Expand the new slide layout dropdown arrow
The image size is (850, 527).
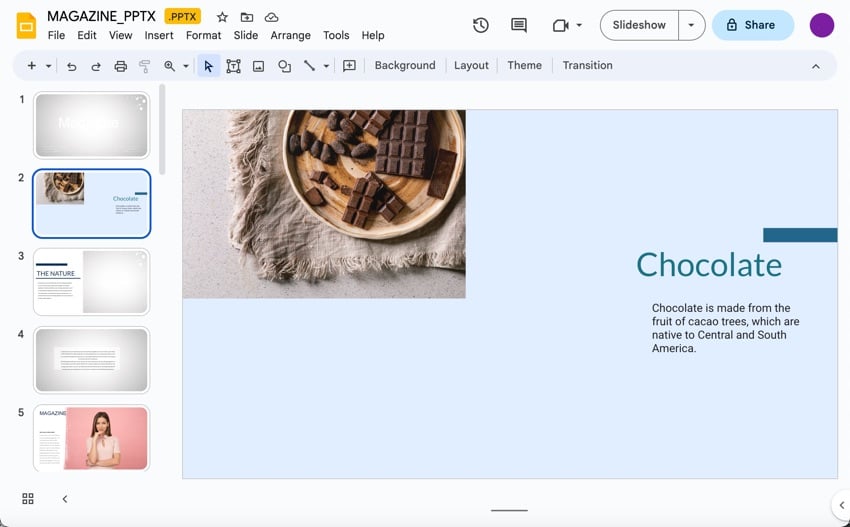(x=48, y=66)
